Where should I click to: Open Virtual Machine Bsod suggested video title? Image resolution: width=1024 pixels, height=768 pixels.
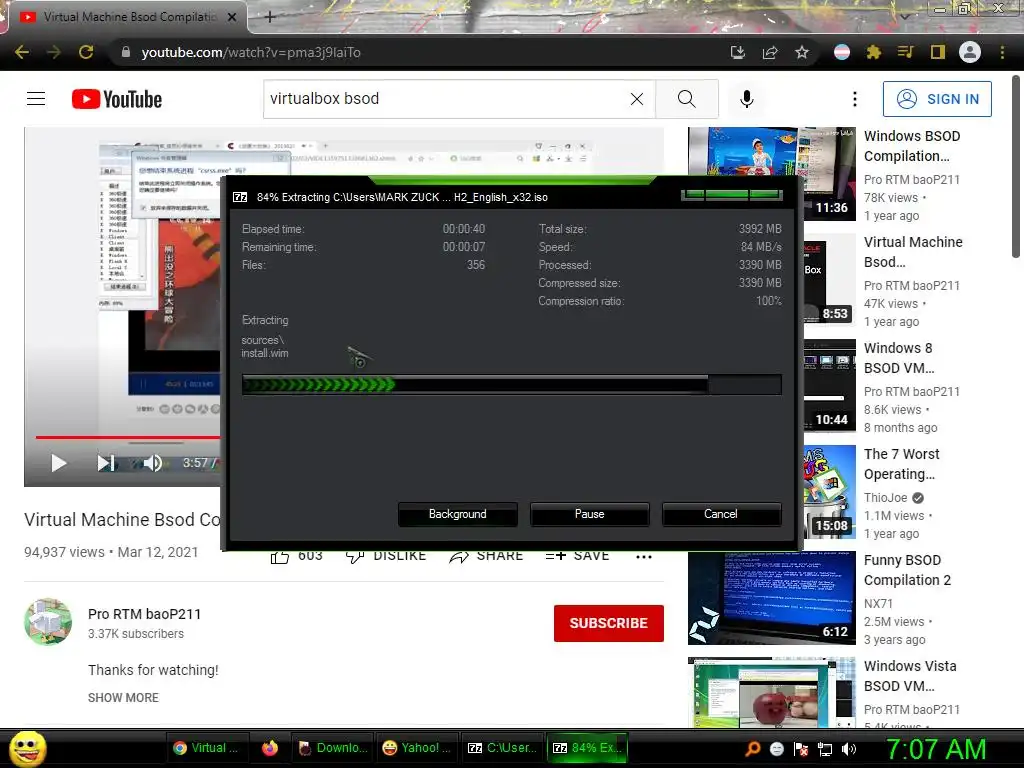tap(913, 252)
